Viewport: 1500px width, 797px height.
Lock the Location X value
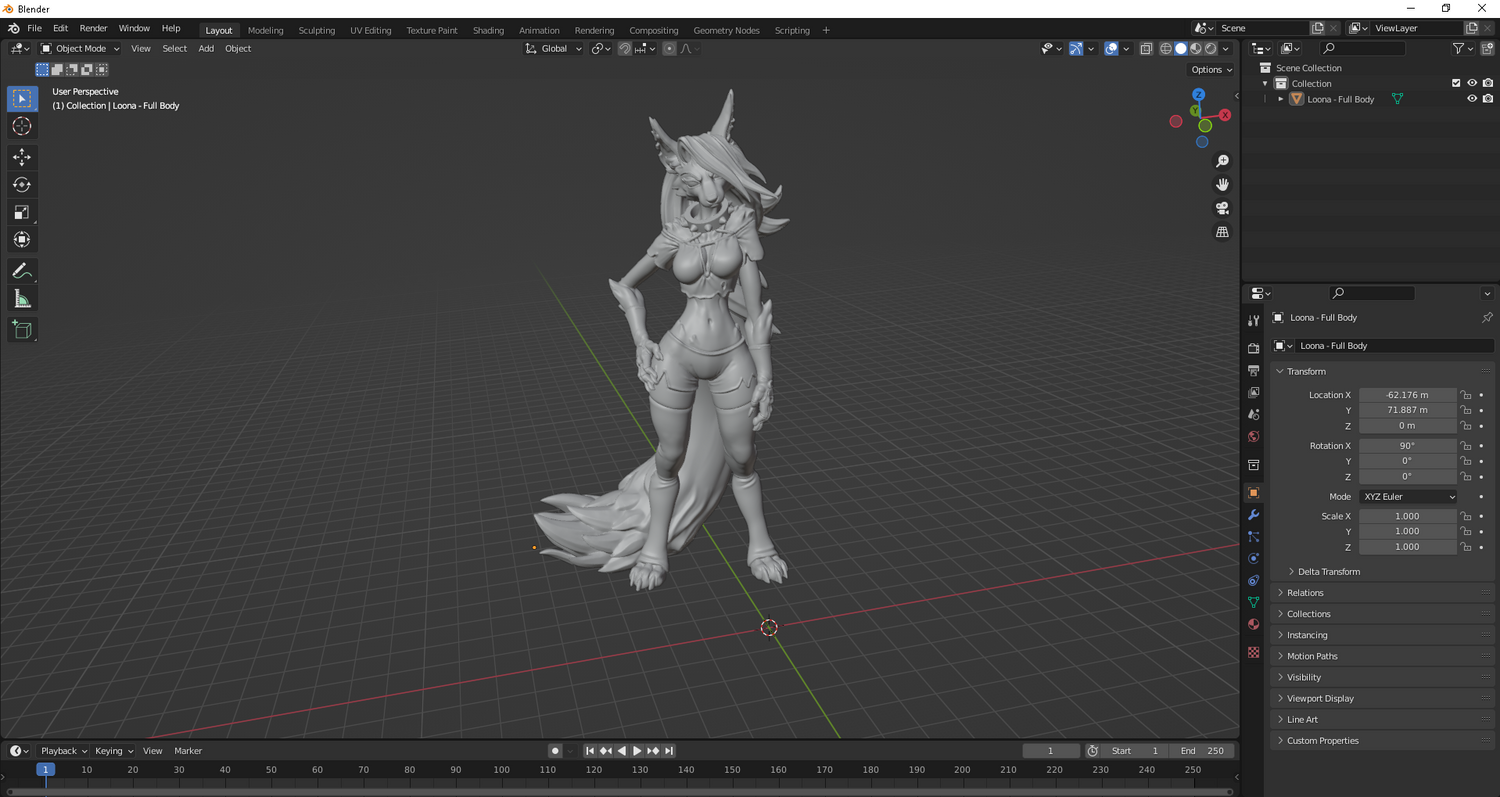pos(1466,395)
